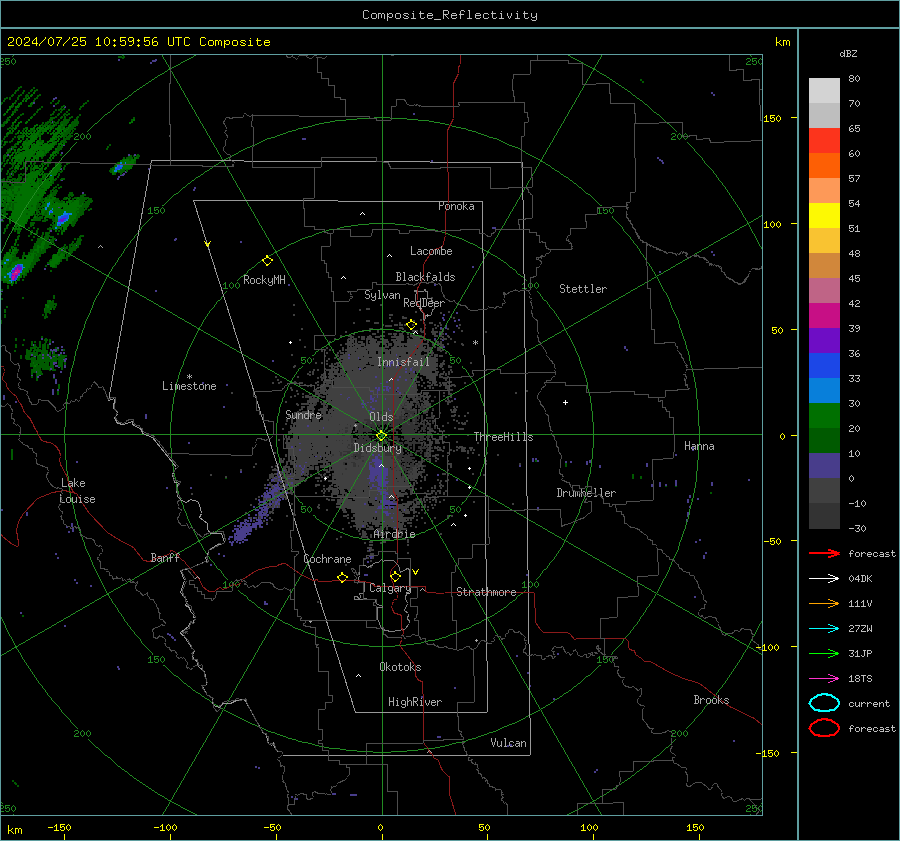Click the -50 tick on the right km axis

click(772, 541)
